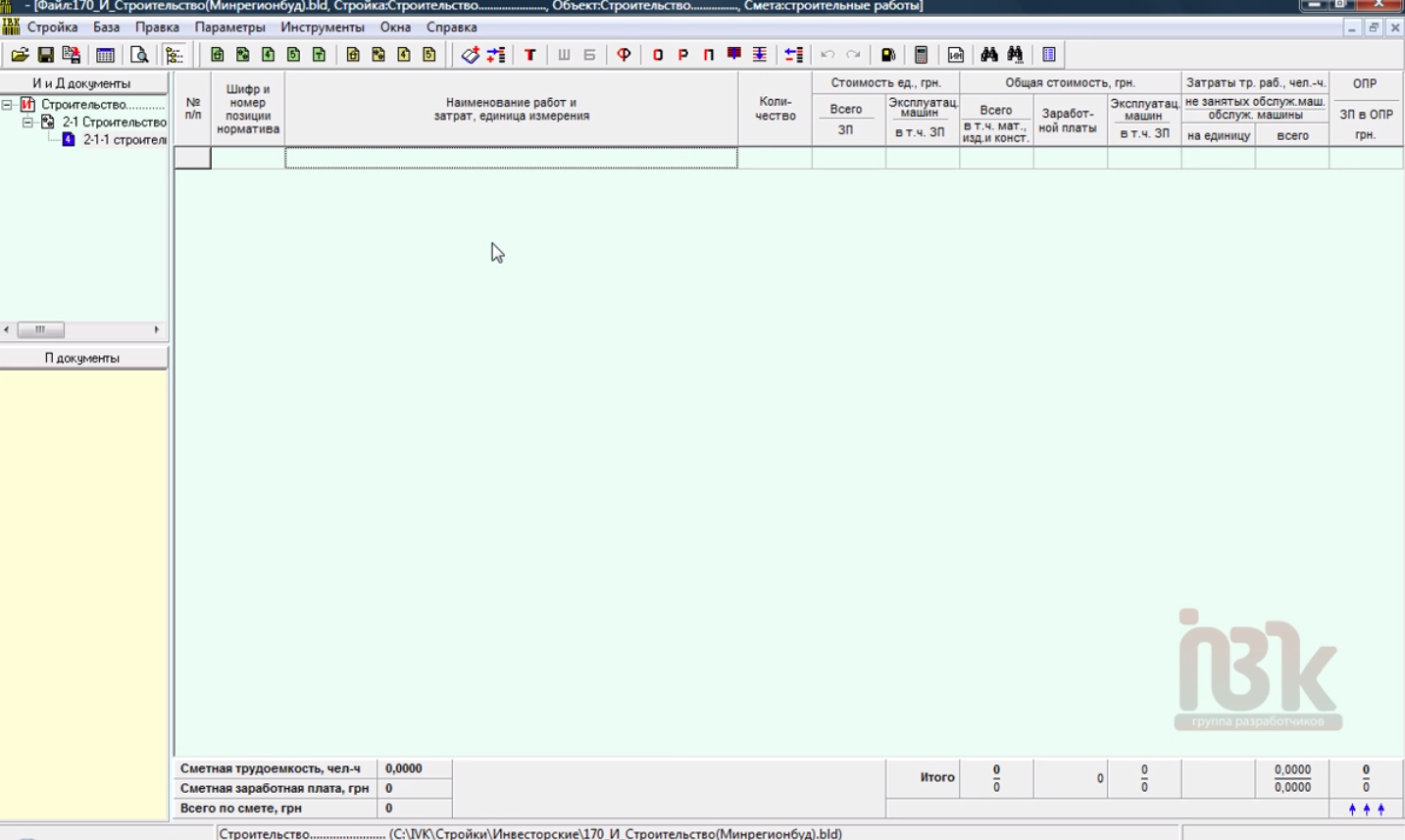
Task: Click the first binoculars search icon
Action: [x=989, y=55]
